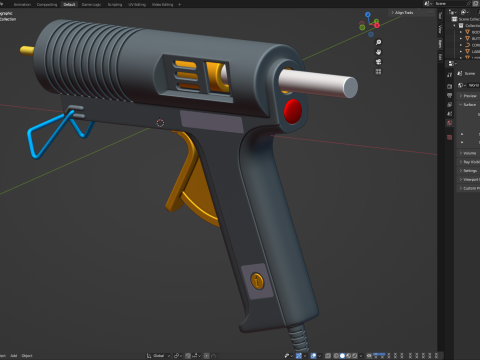Click the transform orientation axes icon

click(x=149, y=356)
